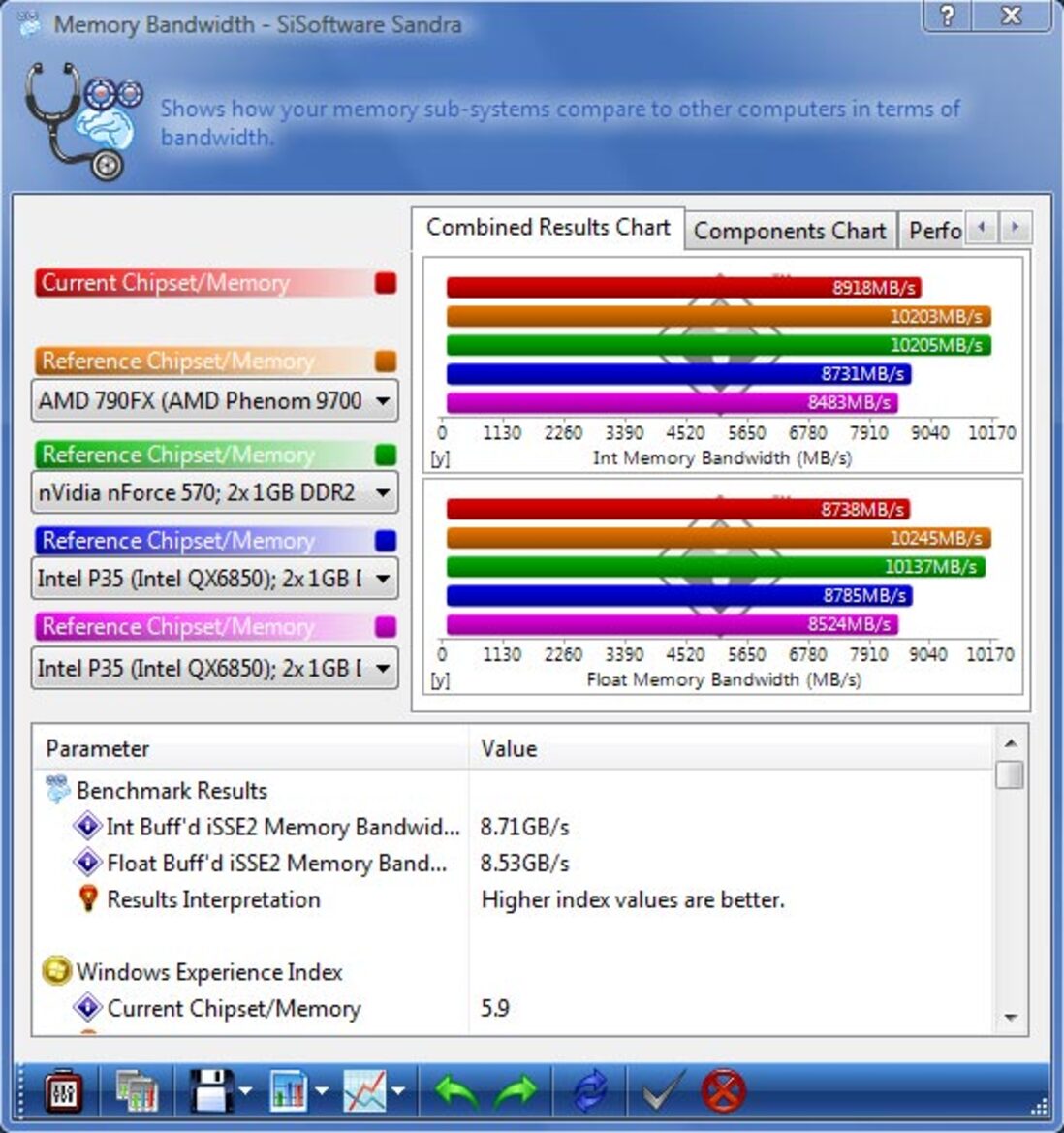Click the copy/export windows toolbar icon

click(x=137, y=1091)
